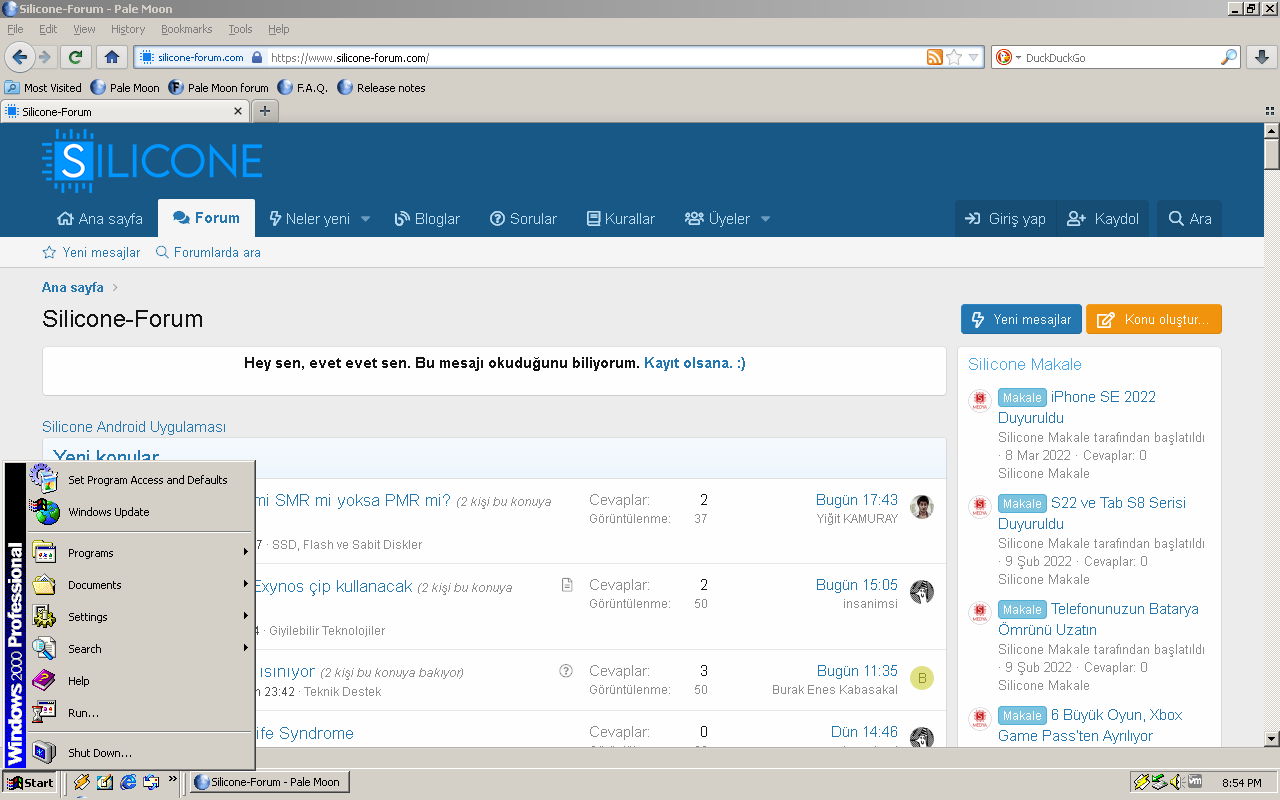
Task: Open the View menu
Action: point(85,29)
